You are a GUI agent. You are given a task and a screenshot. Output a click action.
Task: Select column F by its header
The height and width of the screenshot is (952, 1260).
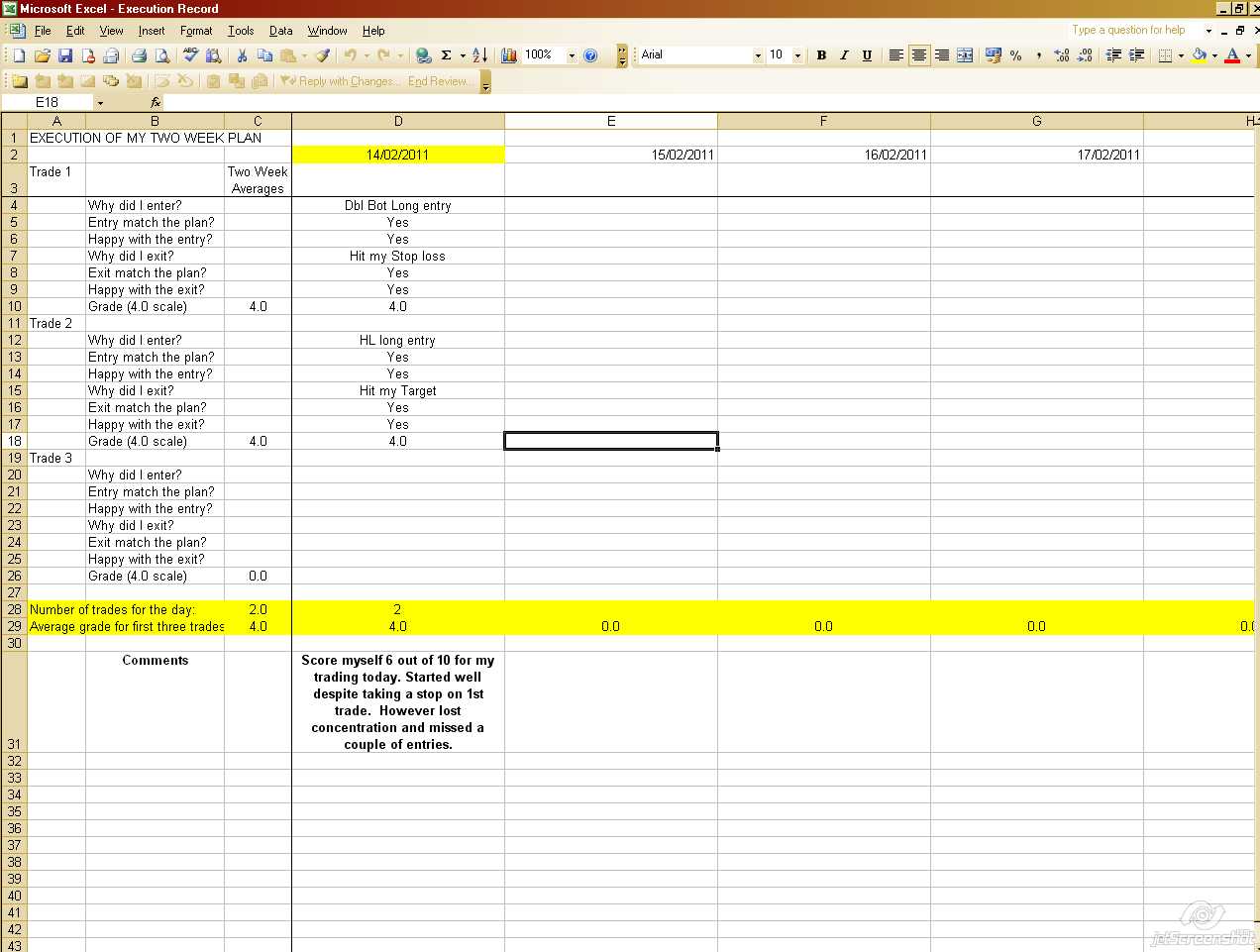pos(824,121)
